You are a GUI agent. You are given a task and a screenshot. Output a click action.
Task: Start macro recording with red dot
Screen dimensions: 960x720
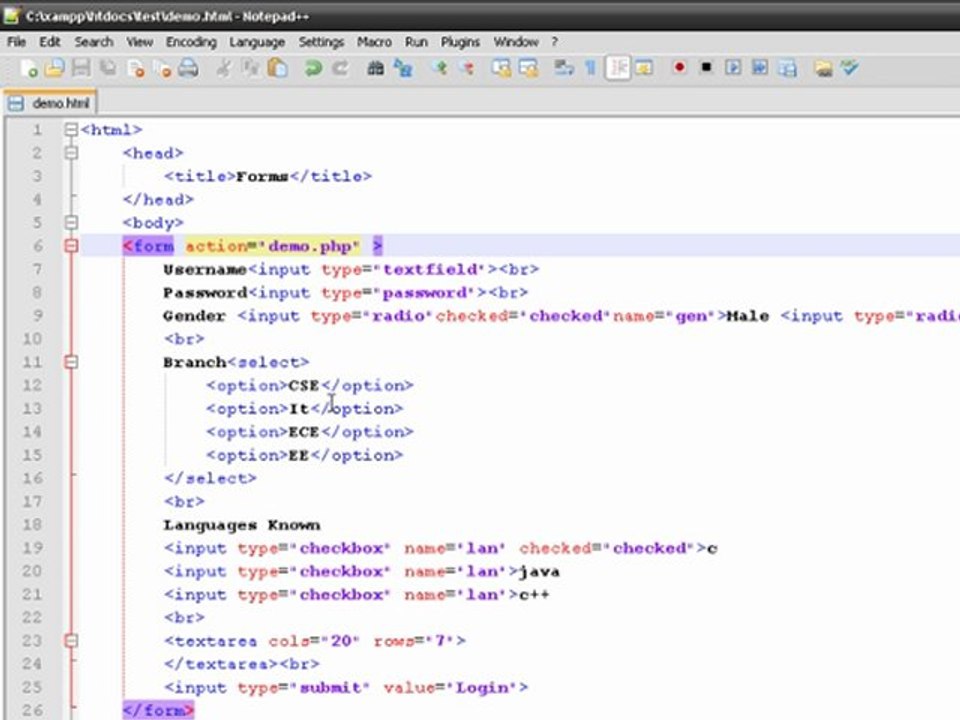click(679, 68)
